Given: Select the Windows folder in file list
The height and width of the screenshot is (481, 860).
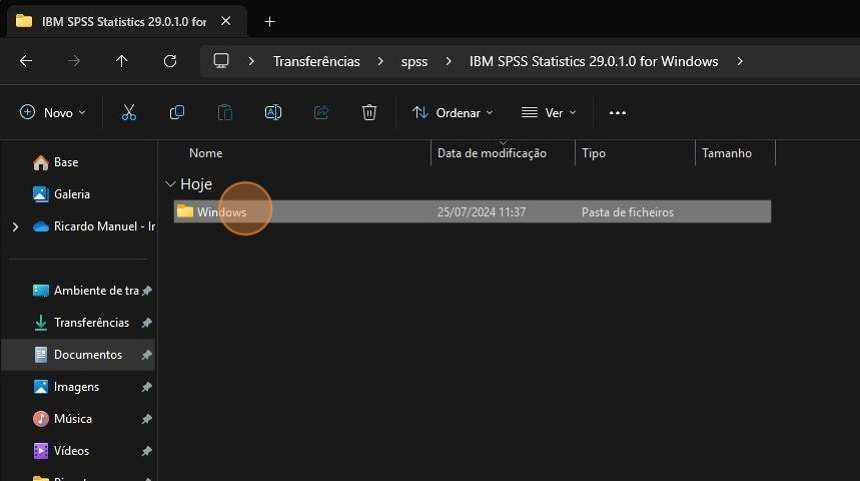Looking at the screenshot, I should (x=472, y=212).
